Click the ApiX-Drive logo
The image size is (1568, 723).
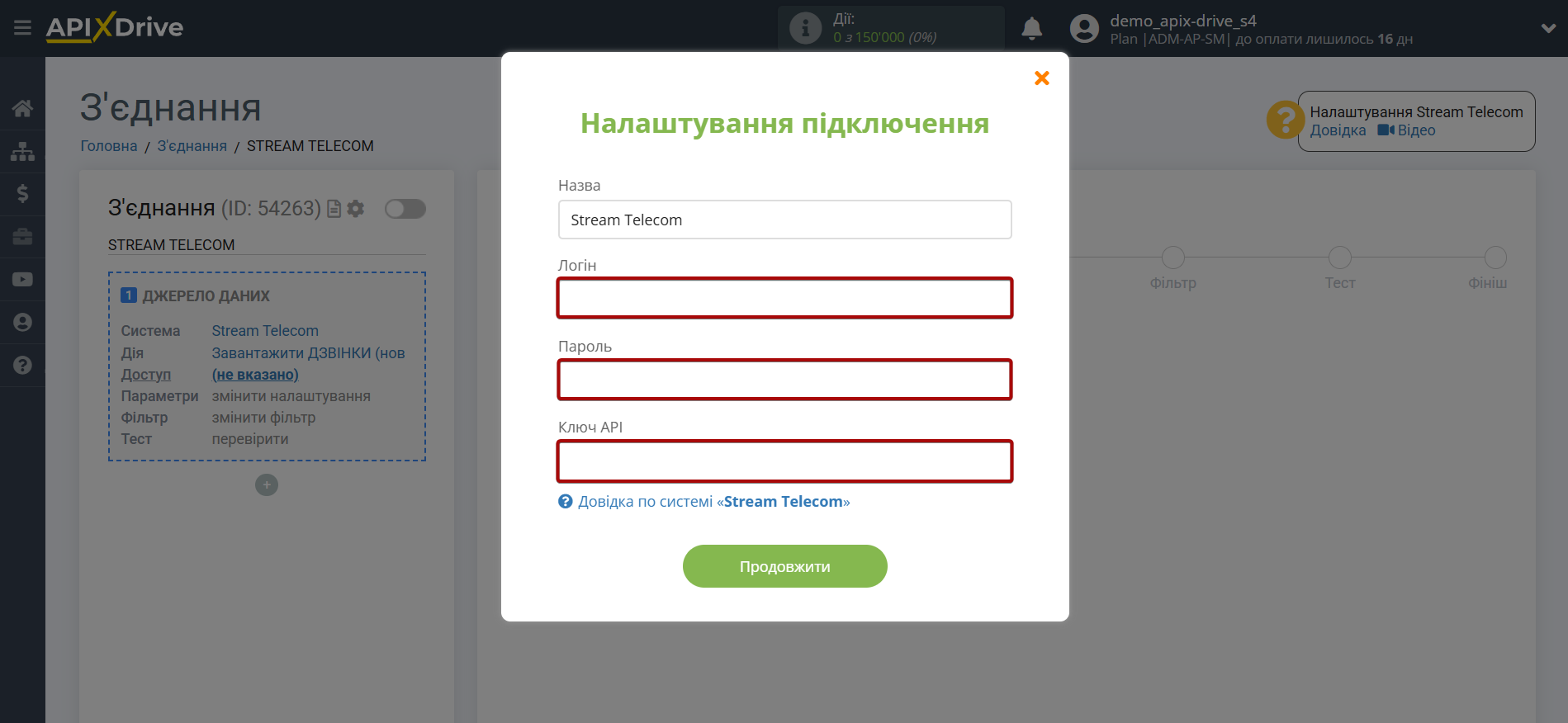click(x=115, y=27)
